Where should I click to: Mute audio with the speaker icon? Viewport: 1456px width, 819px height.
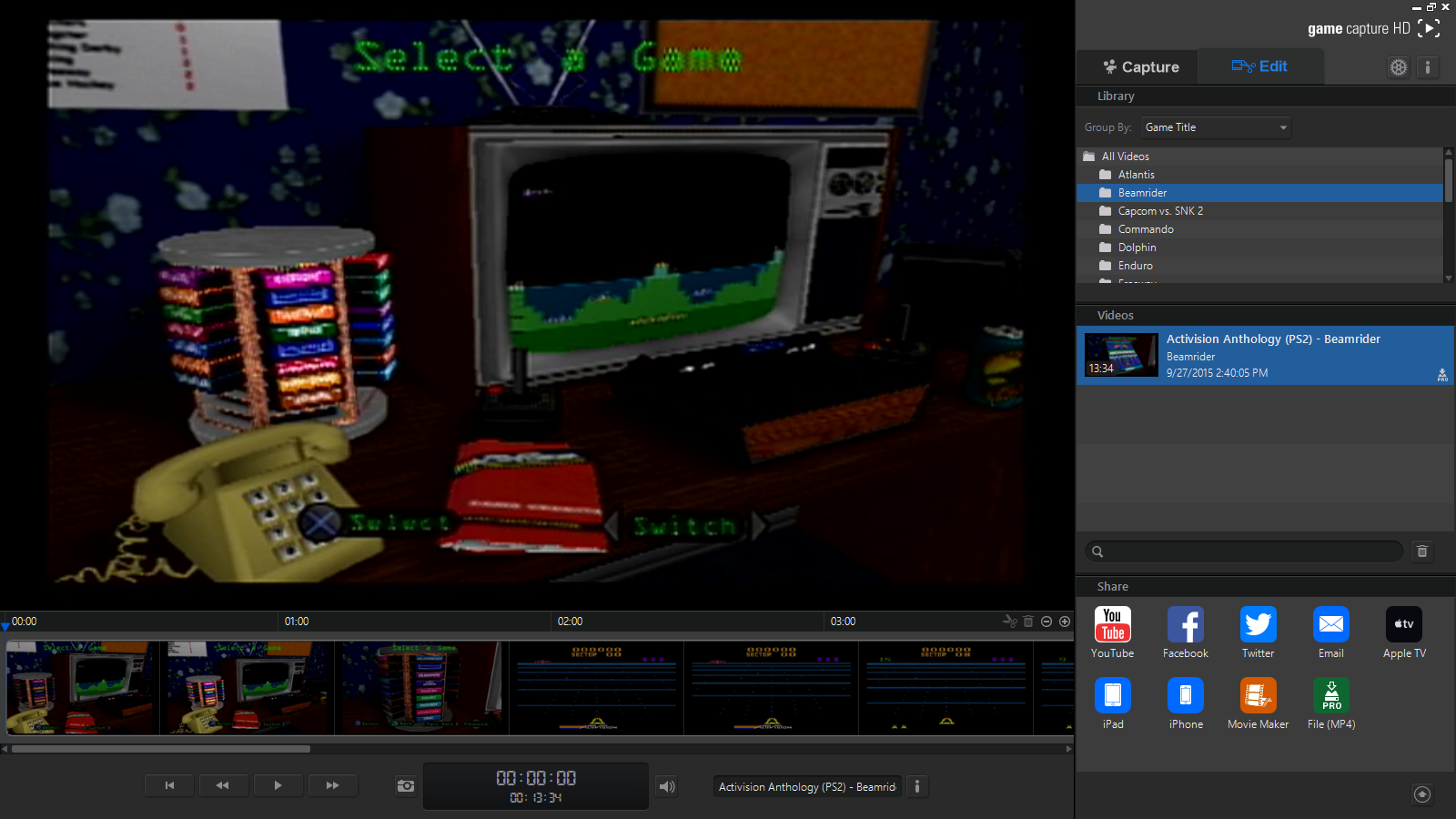click(x=667, y=786)
